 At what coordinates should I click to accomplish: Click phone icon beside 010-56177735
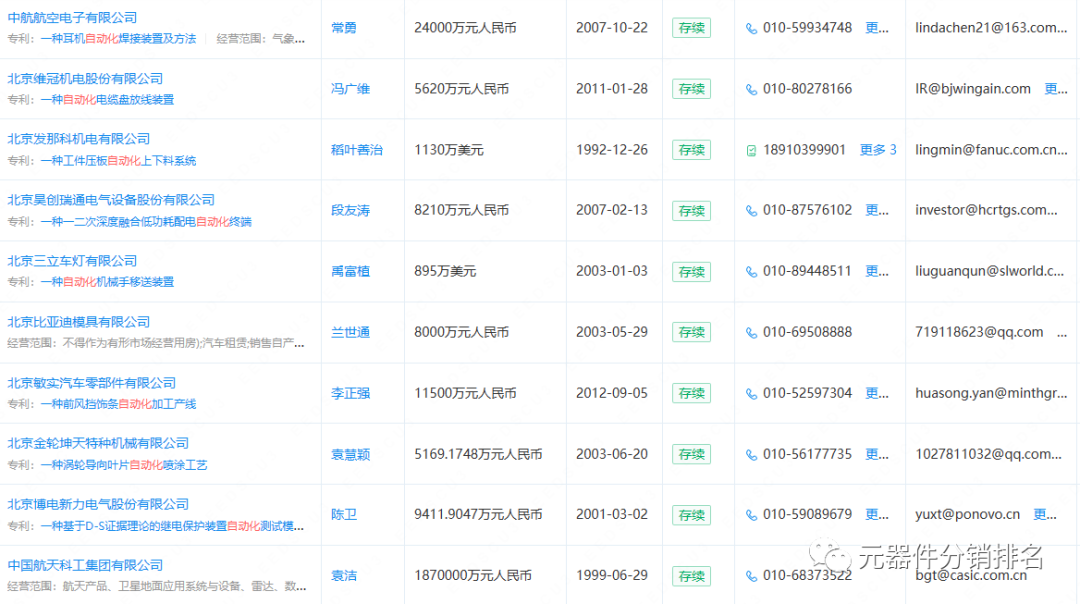751,455
